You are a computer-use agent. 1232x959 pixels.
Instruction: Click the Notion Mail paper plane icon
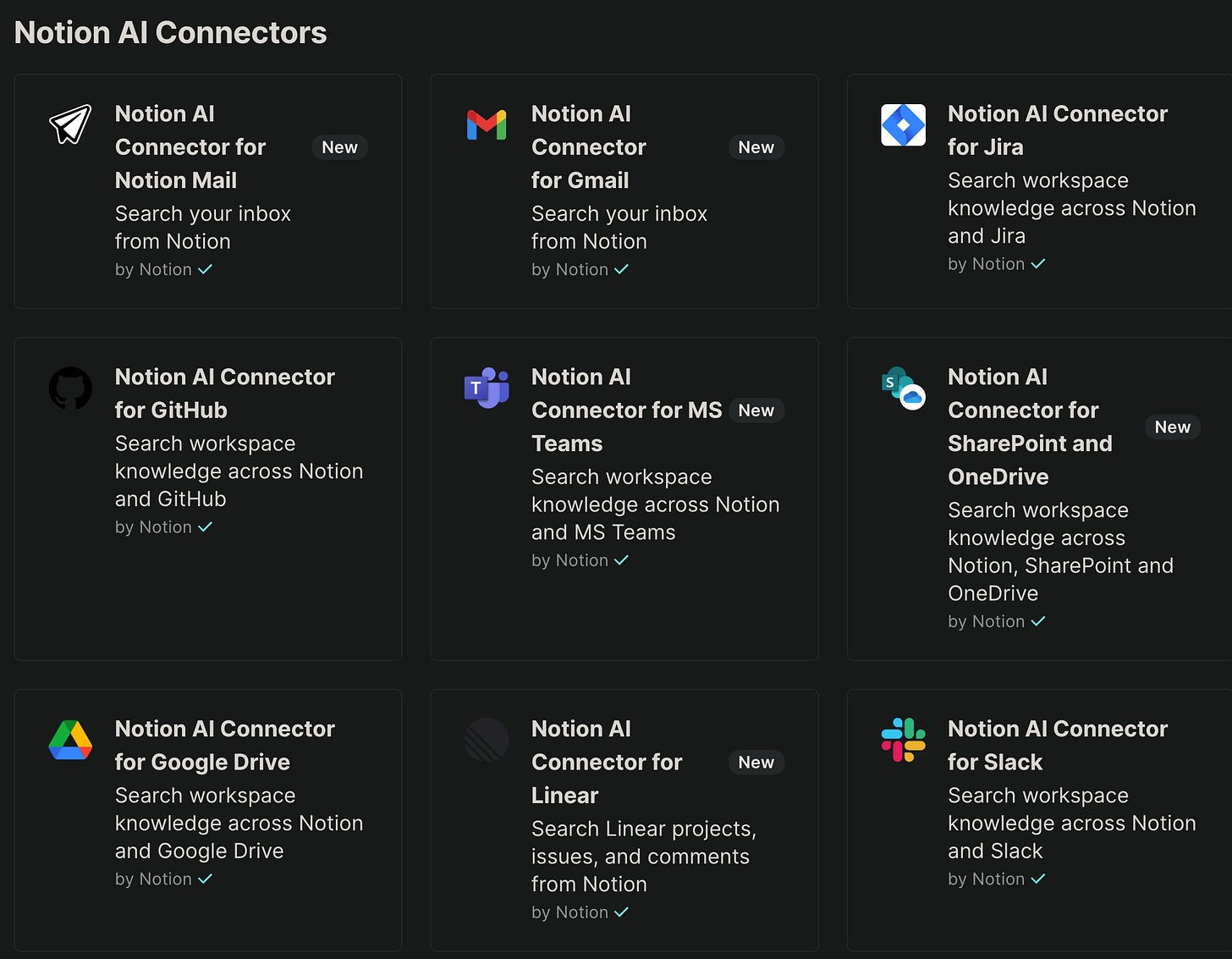pos(70,124)
